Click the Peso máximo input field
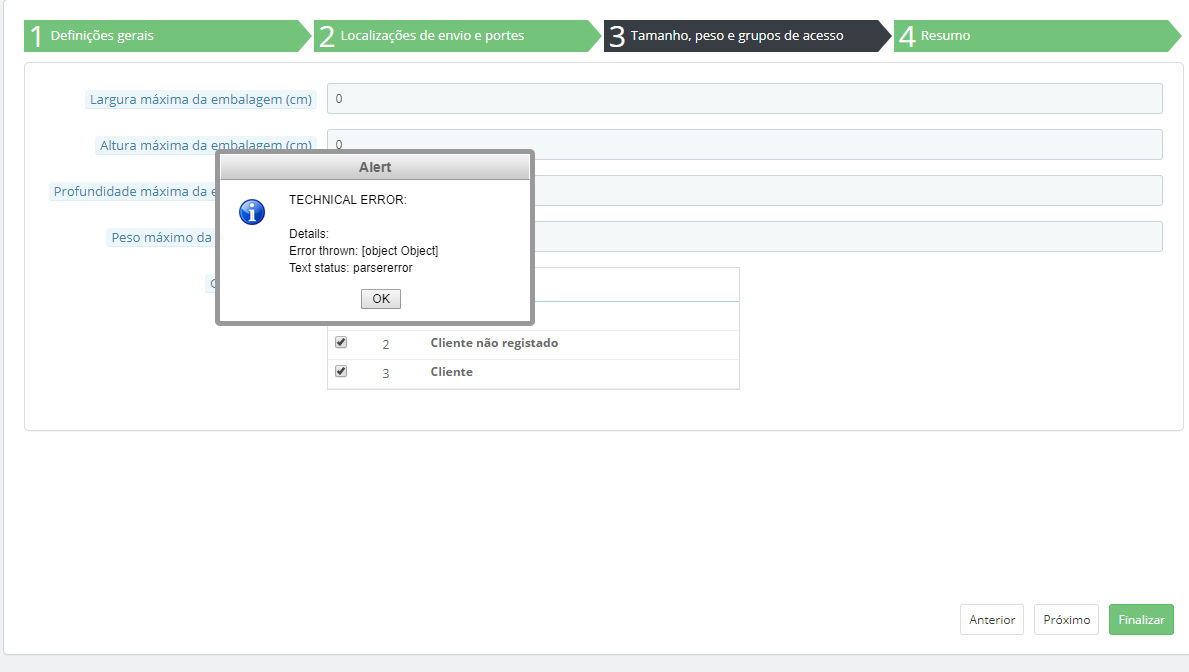 848,237
